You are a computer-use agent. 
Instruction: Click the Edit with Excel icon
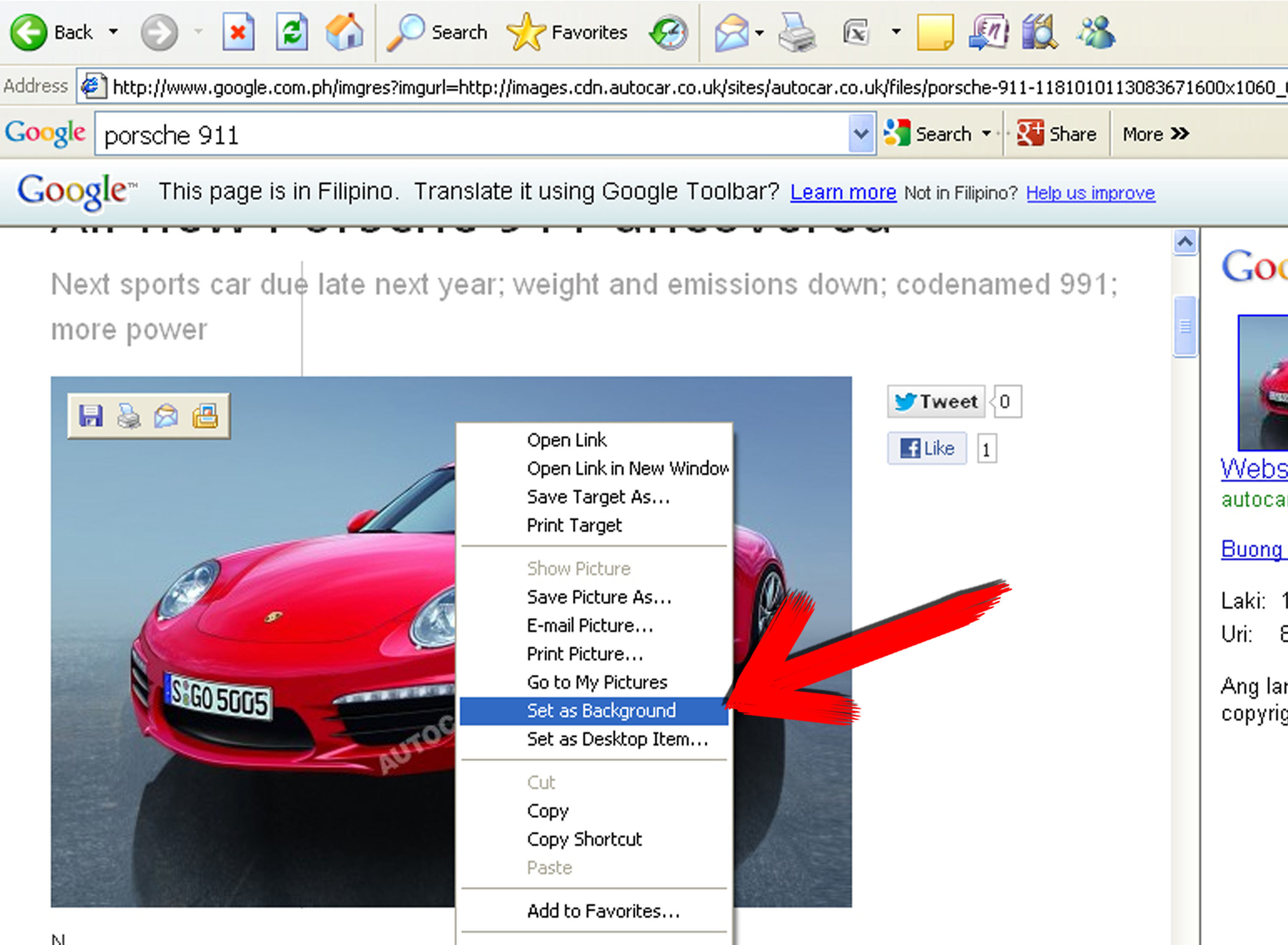point(856,33)
